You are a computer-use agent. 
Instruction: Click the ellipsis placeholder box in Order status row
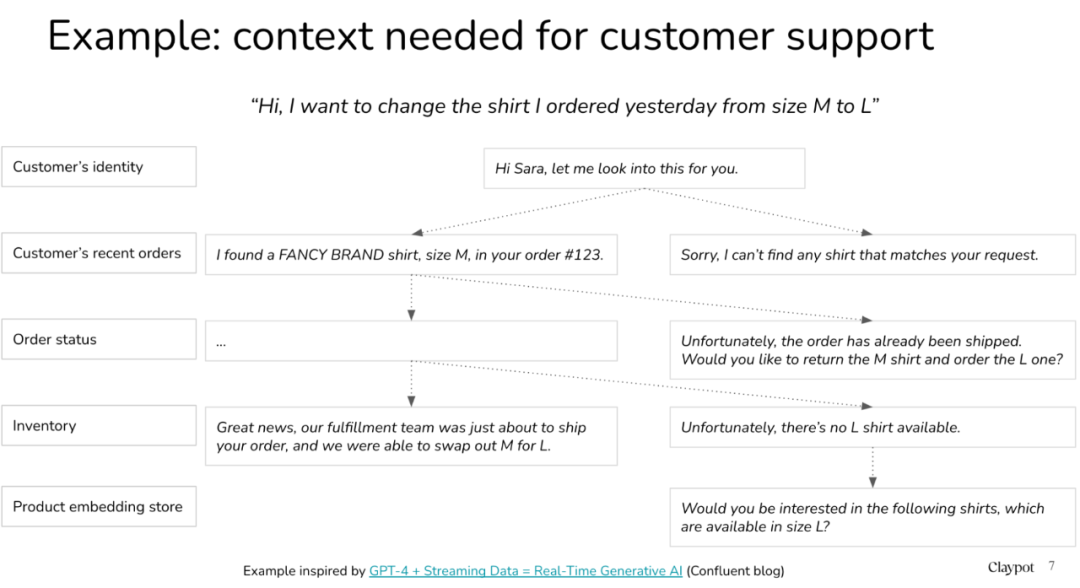coord(411,341)
